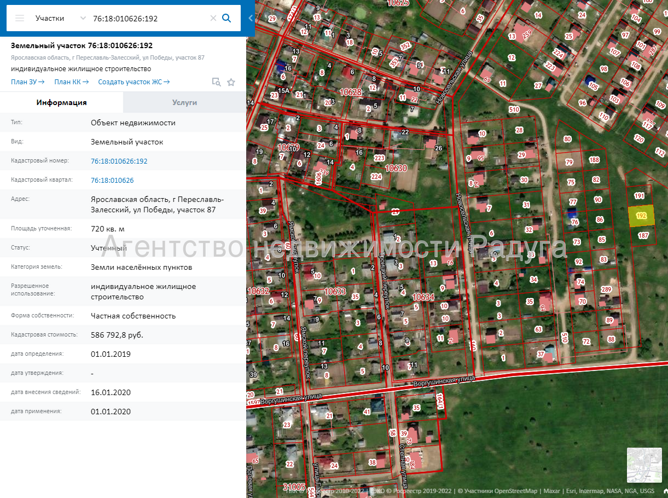Open the basemap thumbnail switcher
668x498 pixels.
coord(644,465)
